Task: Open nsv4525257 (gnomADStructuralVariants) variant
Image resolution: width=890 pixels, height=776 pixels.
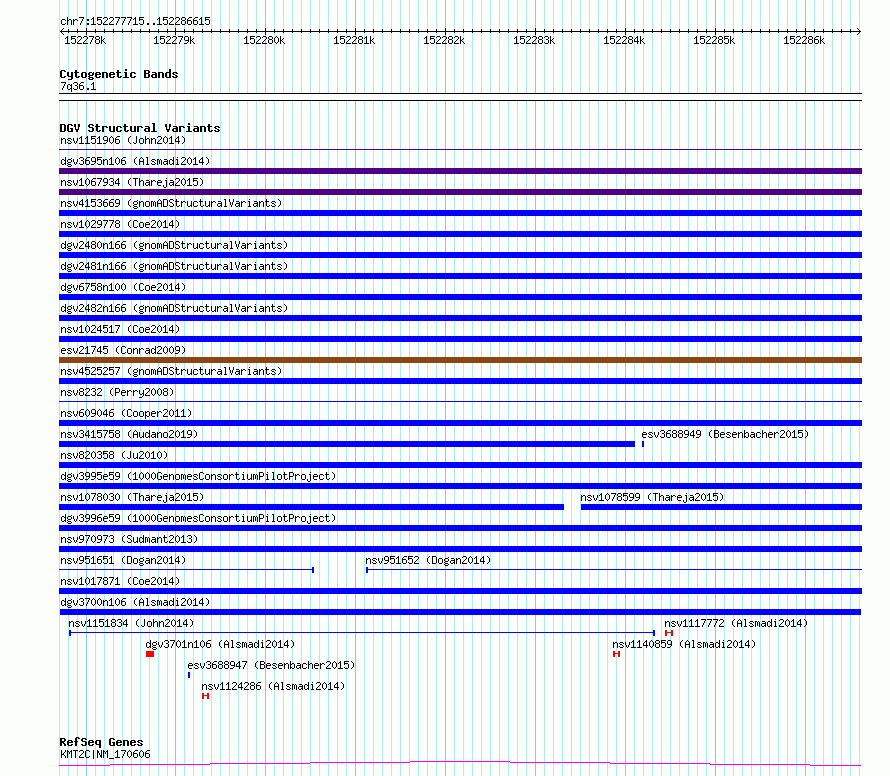Action: (x=171, y=371)
